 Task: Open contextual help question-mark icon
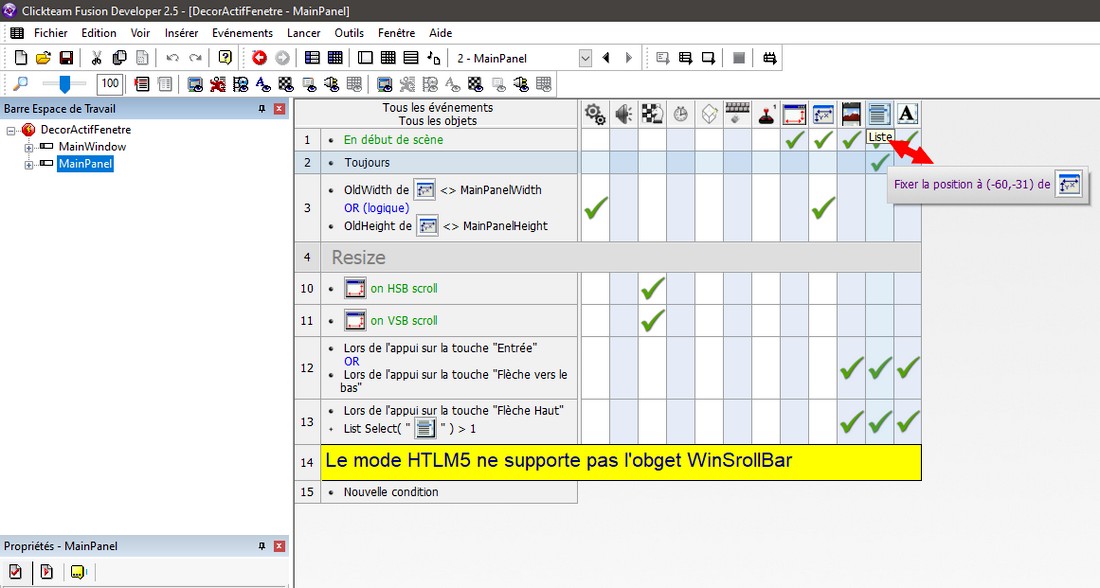[x=225, y=58]
